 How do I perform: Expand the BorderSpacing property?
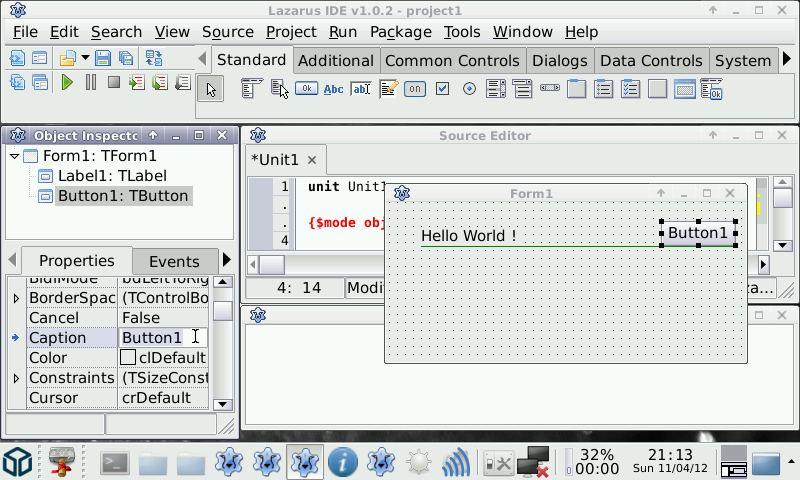16,298
